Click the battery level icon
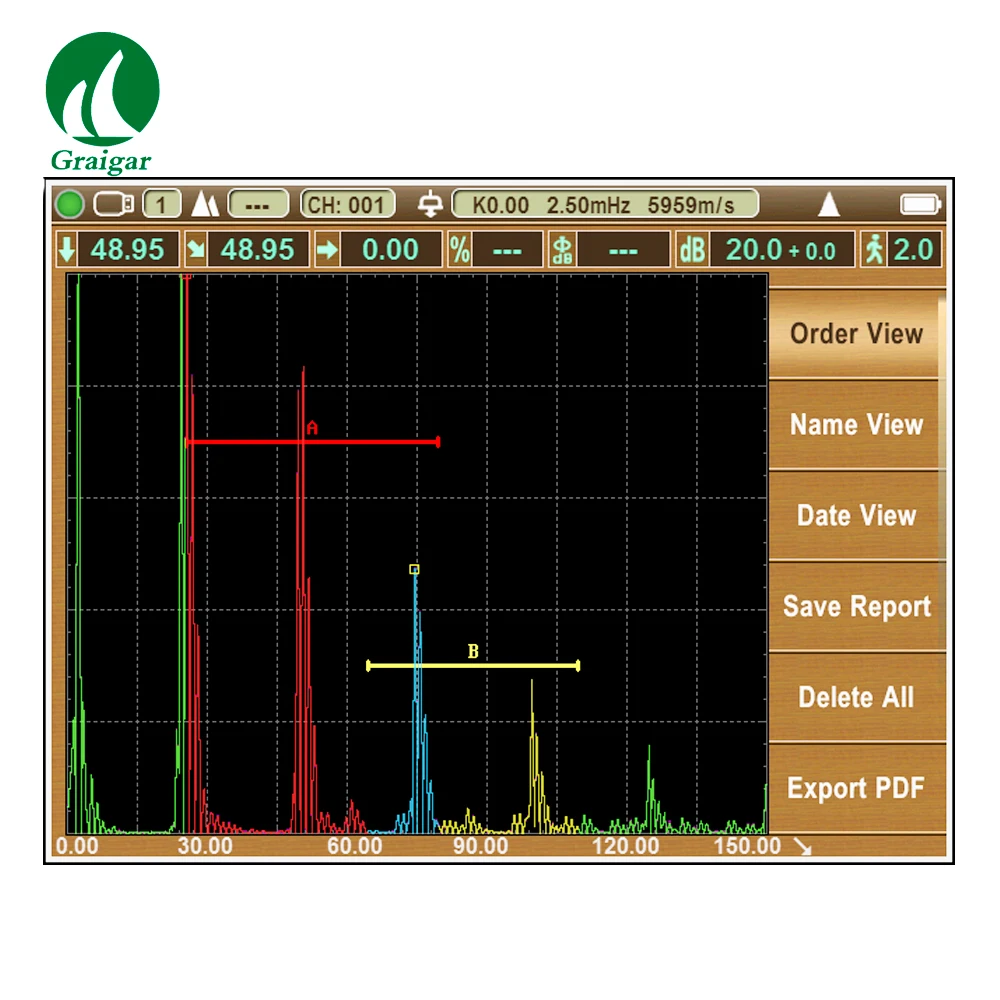 point(920,205)
